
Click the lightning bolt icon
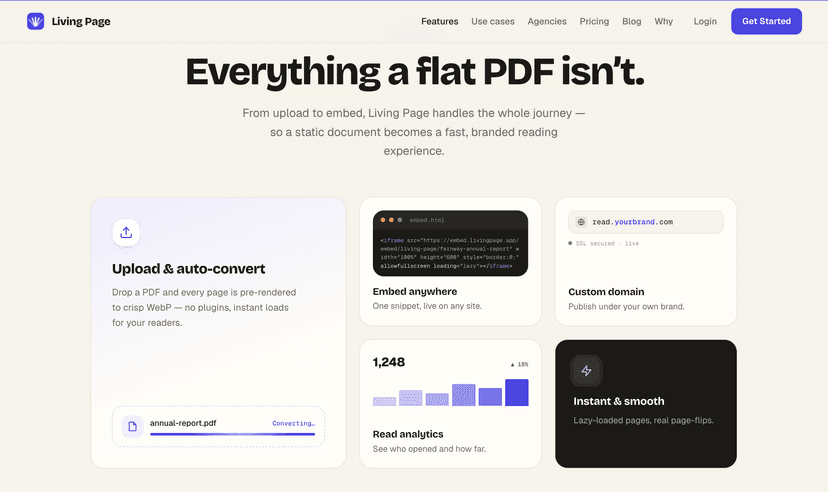point(586,371)
